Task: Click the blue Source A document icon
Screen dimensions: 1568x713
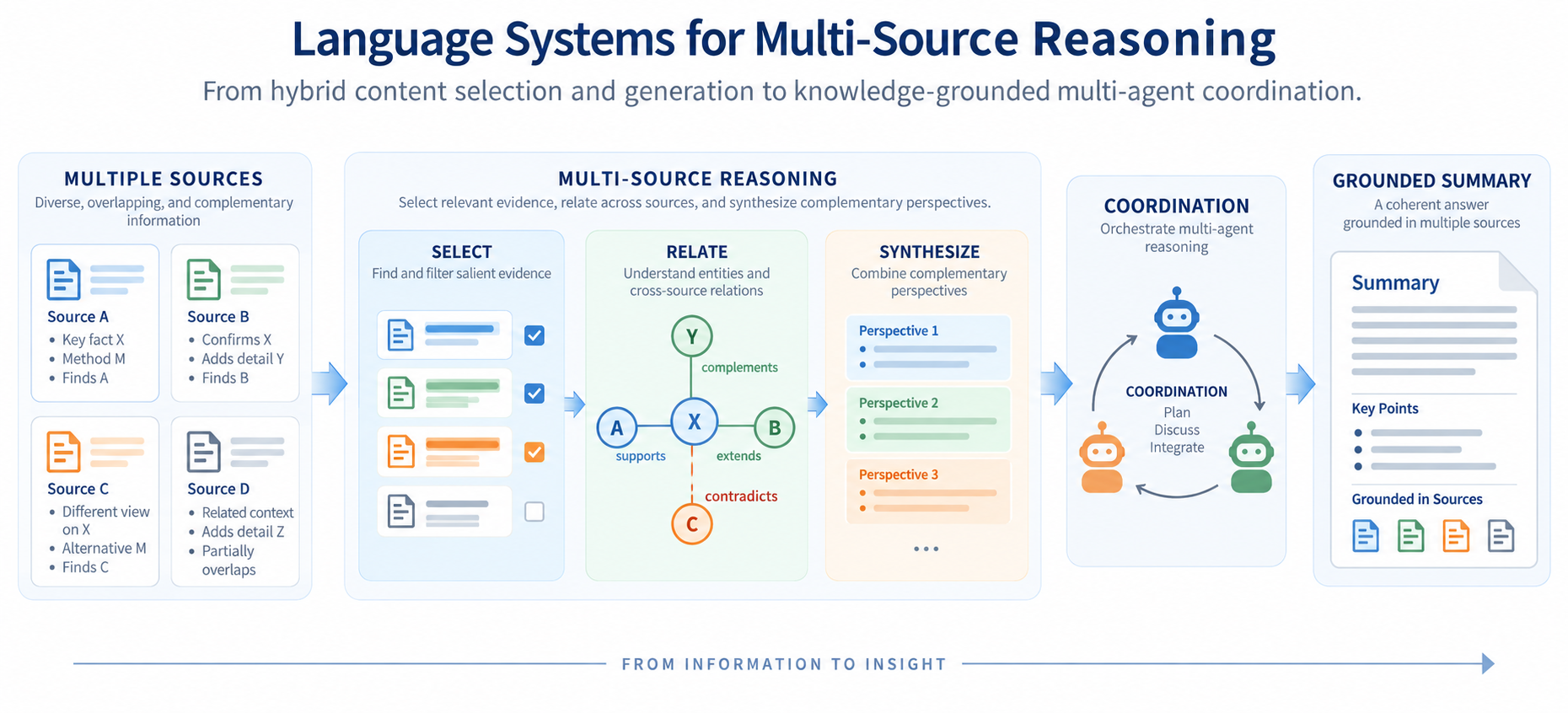Action: [x=63, y=280]
